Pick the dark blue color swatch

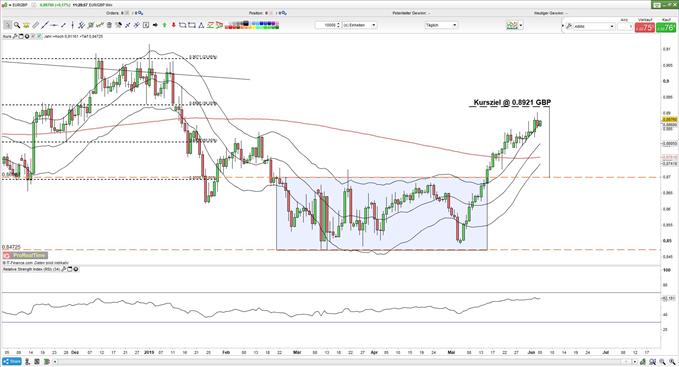coord(269,23)
